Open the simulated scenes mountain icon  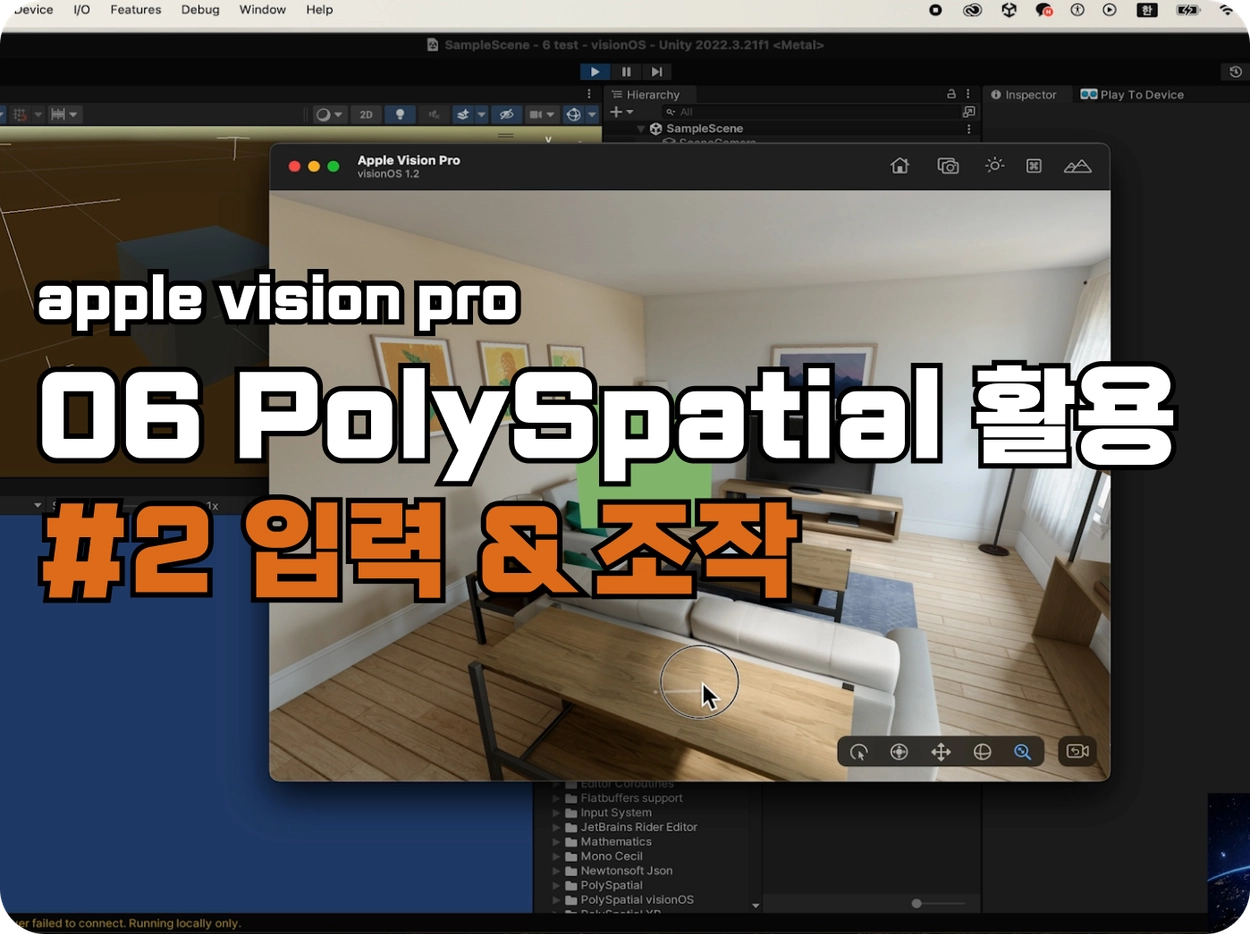click(x=1077, y=166)
